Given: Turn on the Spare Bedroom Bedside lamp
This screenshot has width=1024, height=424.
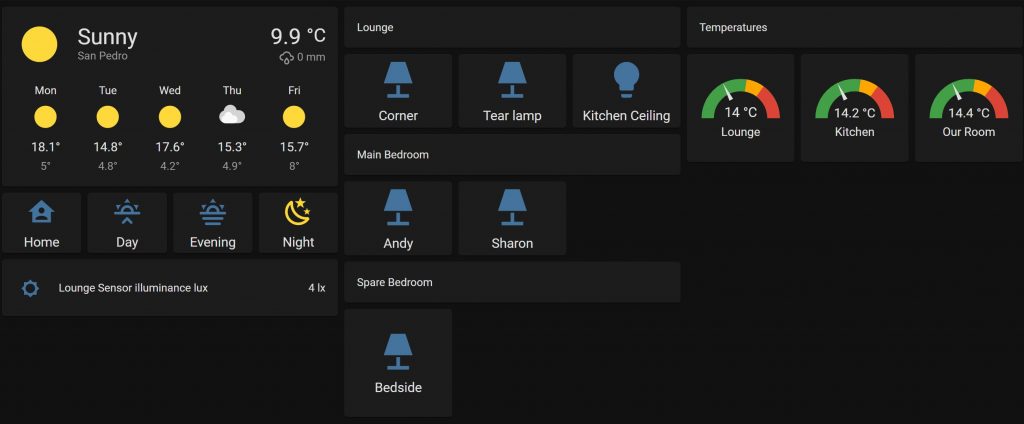Looking at the screenshot, I should pos(398,351).
